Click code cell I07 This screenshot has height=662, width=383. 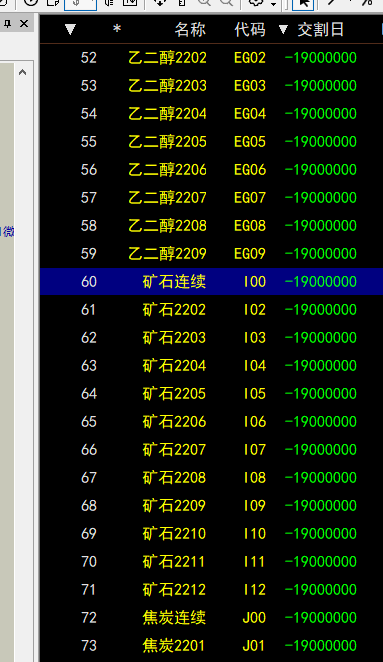click(255, 449)
